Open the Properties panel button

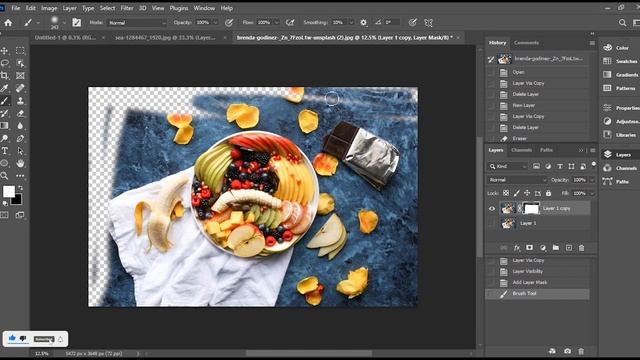coord(620,108)
